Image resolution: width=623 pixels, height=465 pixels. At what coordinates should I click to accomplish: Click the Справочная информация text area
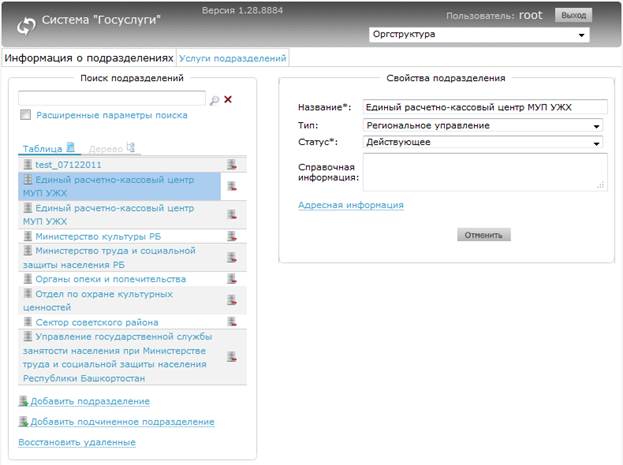[x=485, y=172]
